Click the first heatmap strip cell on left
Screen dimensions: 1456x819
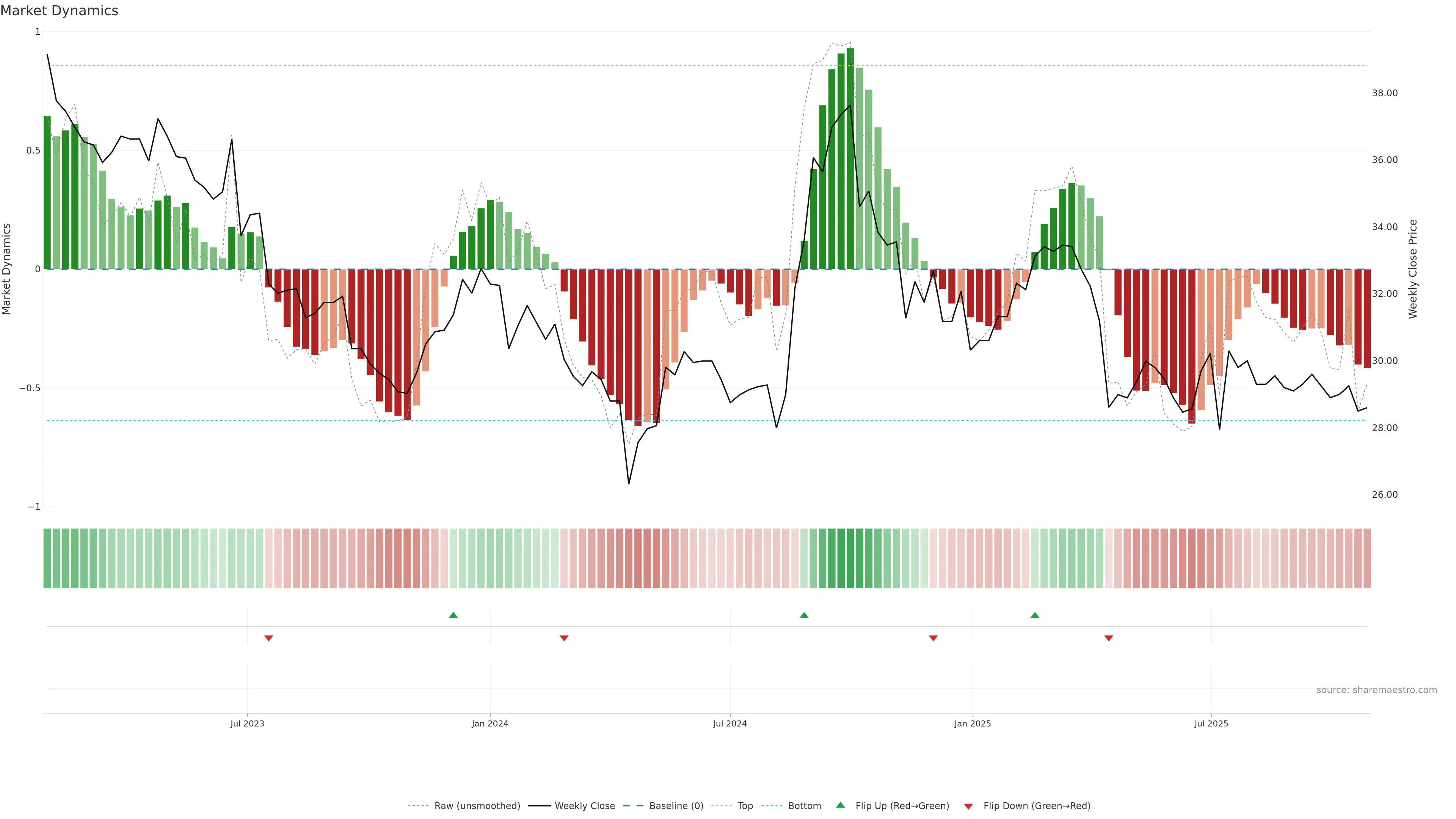coord(47,559)
